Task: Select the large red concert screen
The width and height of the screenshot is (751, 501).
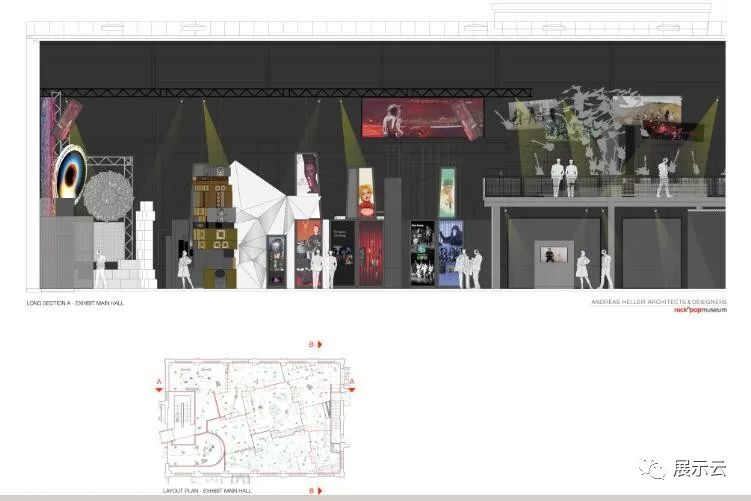Action: [422, 118]
